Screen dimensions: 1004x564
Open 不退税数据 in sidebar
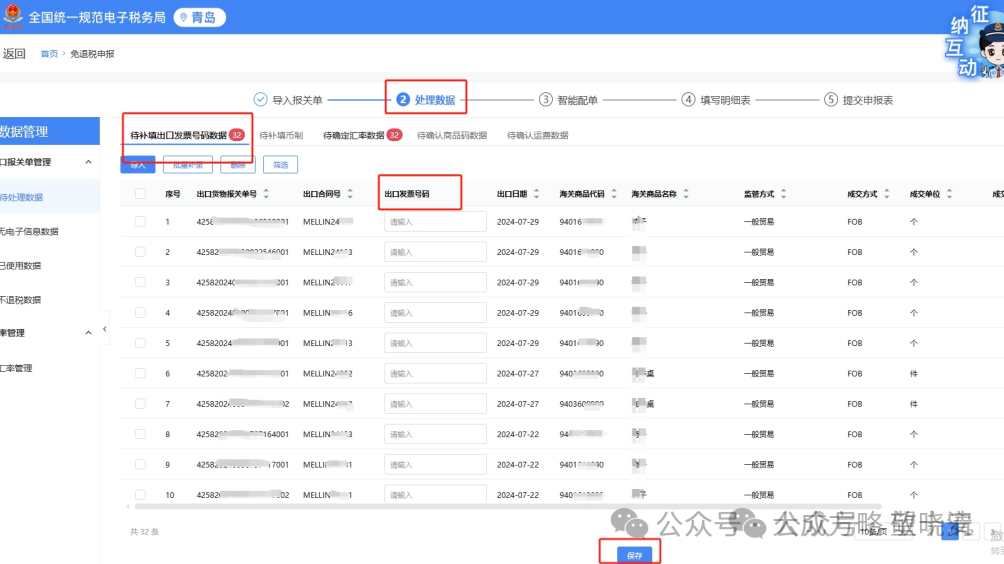(x=20, y=300)
